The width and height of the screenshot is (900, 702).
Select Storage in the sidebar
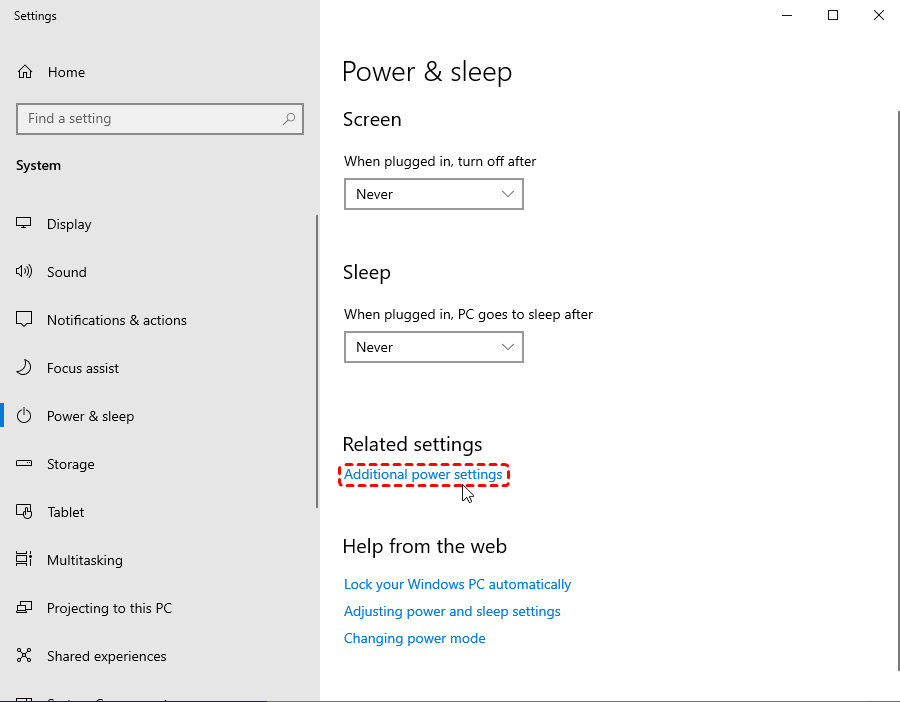tap(71, 464)
